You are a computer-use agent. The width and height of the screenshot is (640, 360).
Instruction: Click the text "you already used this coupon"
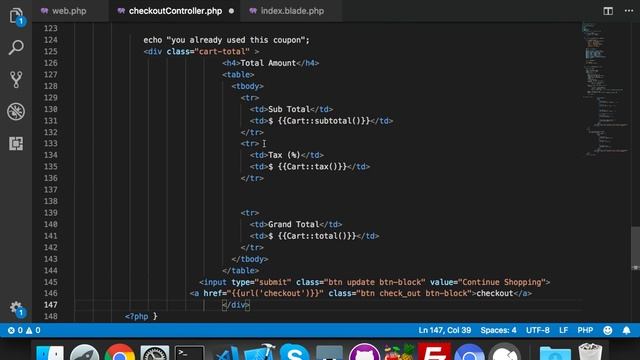point(236,40)
